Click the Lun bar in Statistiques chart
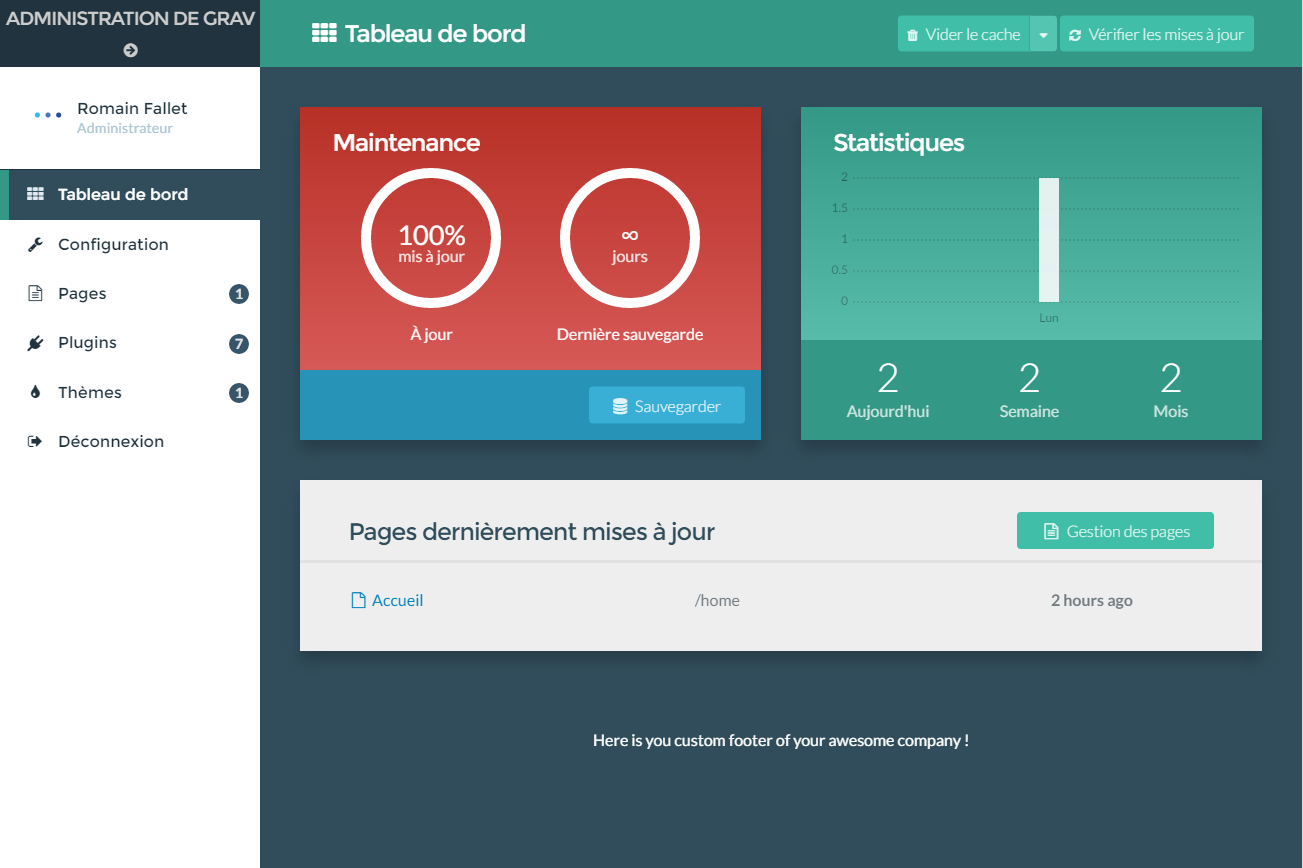 [1048, 240]
